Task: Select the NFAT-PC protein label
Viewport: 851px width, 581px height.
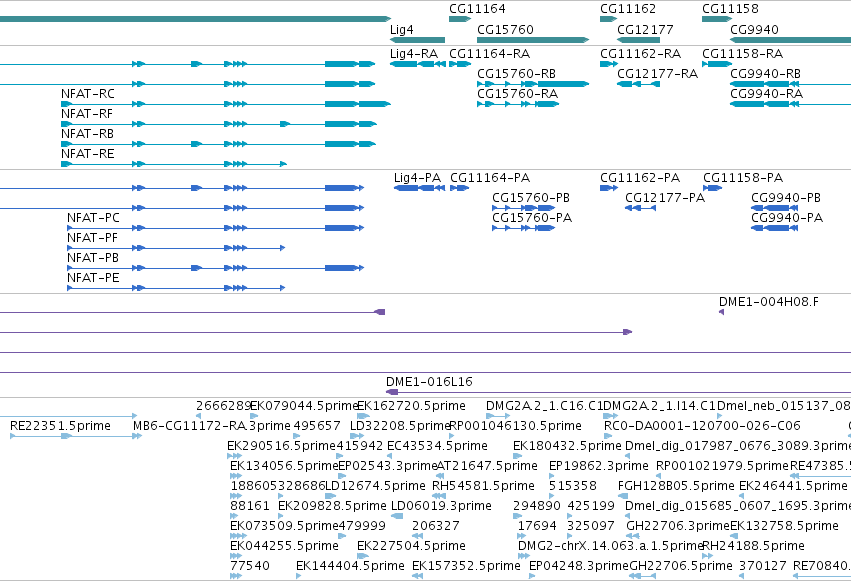Action: (x=93, y=218)
